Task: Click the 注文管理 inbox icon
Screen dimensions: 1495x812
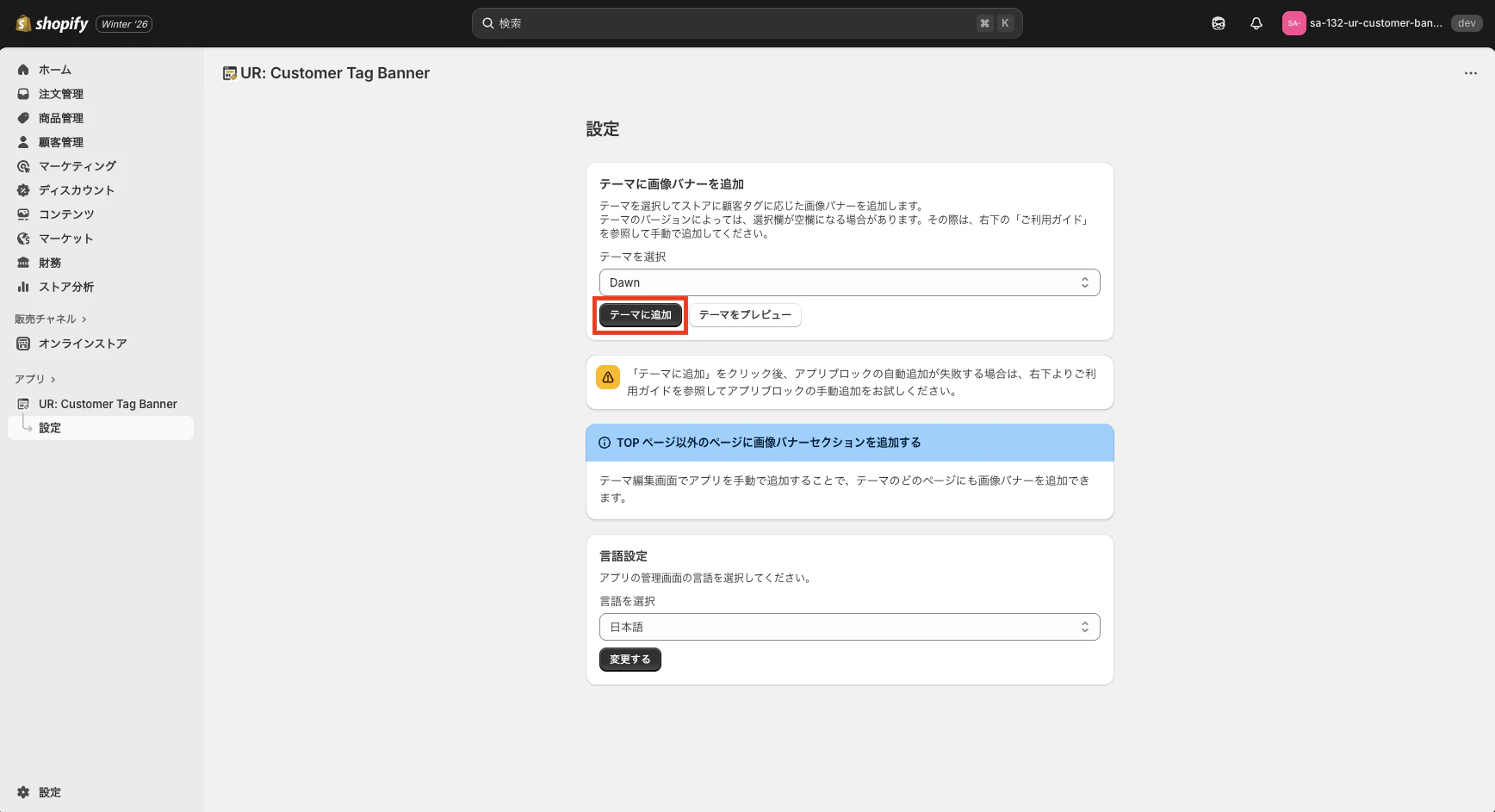Action: (x=23, y=94)
